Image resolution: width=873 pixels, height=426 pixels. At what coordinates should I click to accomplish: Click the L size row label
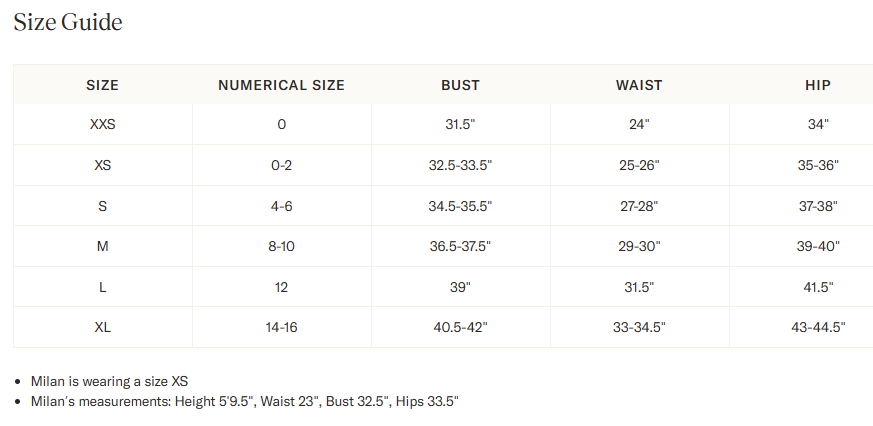pyautogui.click(x=102, y=287)
